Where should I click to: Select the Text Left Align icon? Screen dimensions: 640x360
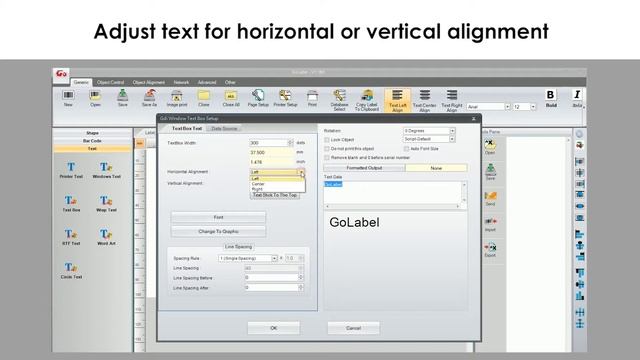[x=397, y=100]
